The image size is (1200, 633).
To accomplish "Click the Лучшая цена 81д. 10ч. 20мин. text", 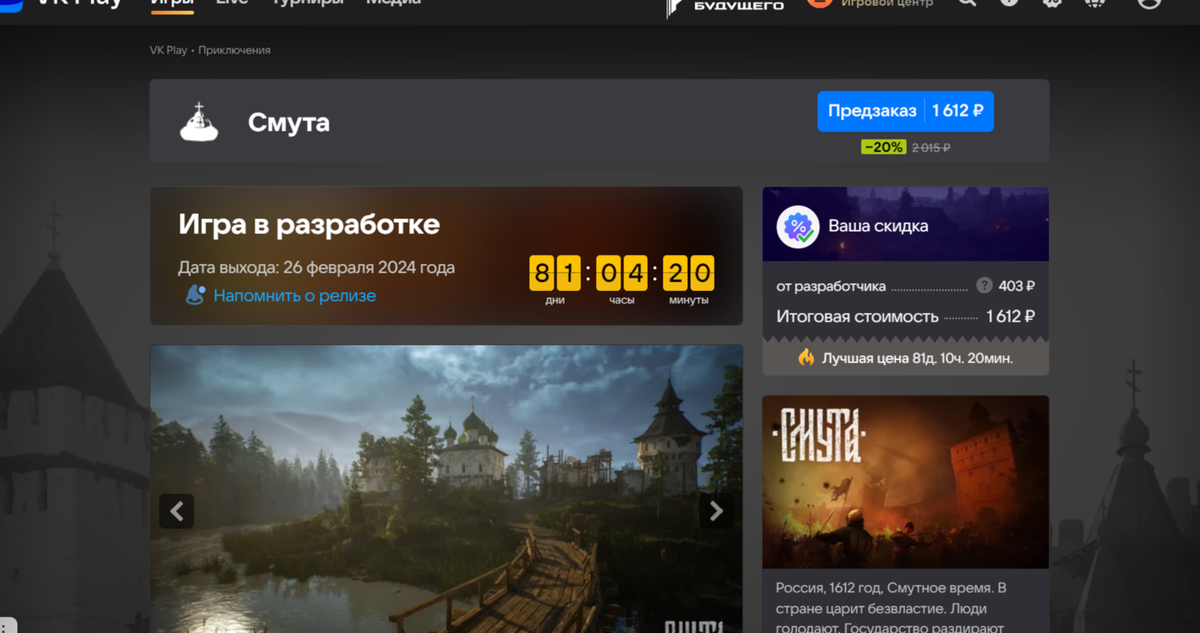I will point(917,358).
